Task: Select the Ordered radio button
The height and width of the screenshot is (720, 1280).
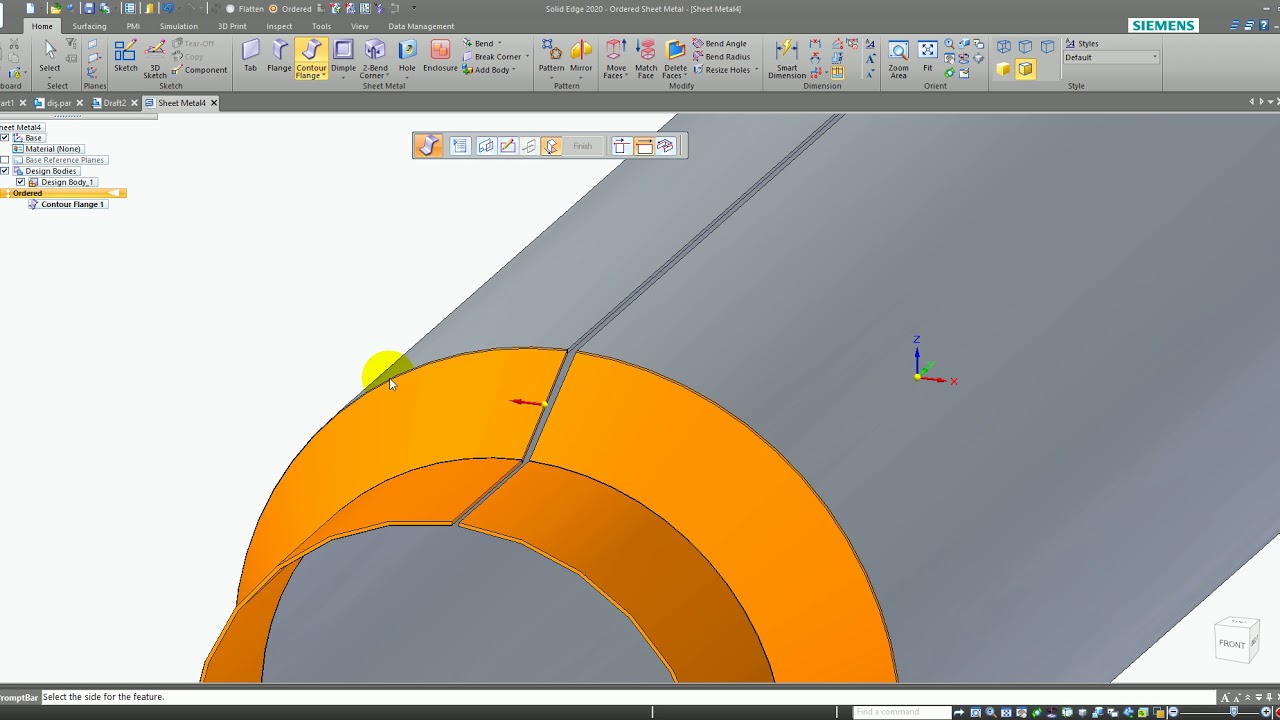Action: coord(274,9)
